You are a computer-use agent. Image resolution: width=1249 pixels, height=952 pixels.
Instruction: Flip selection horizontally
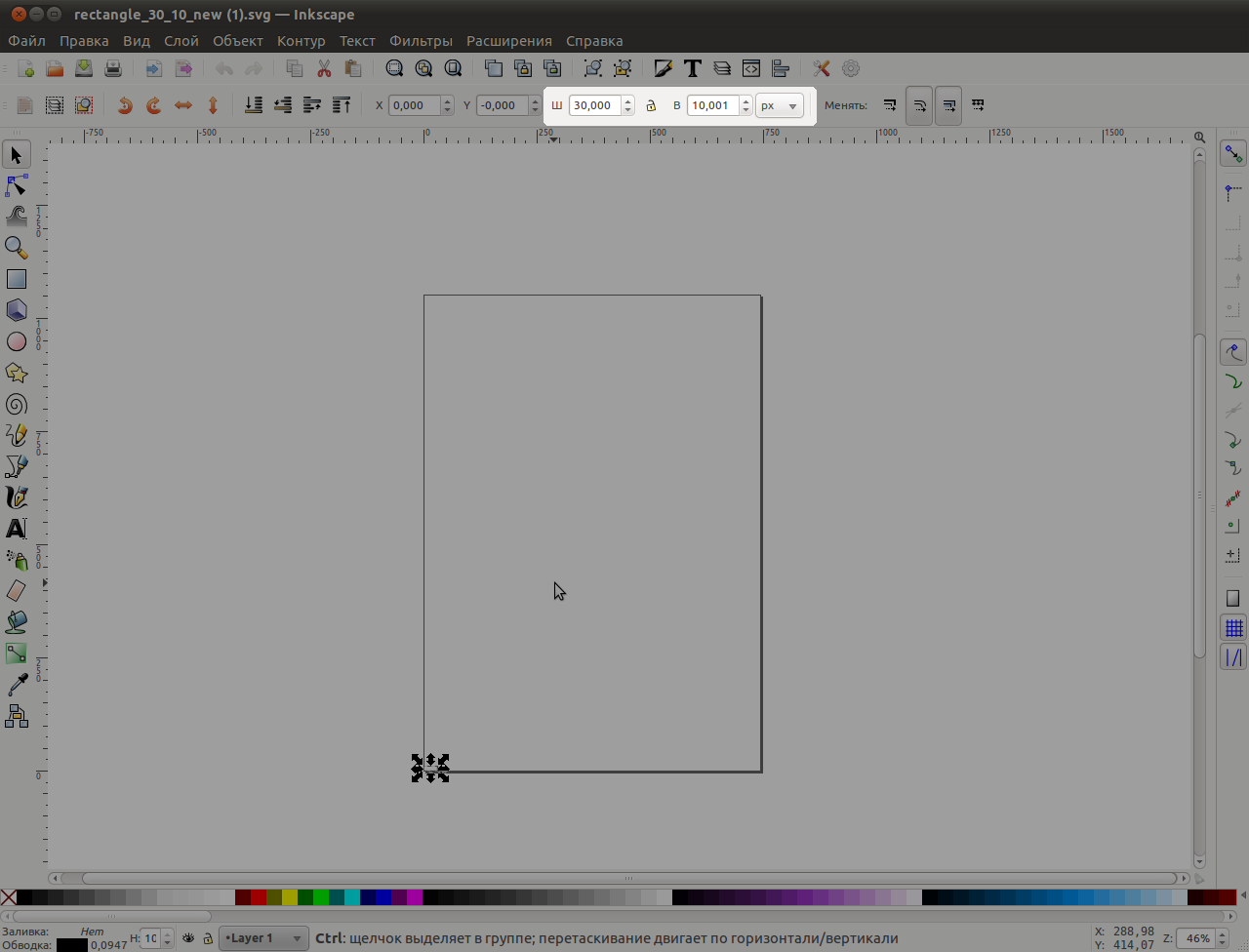[x=183, y=105]
